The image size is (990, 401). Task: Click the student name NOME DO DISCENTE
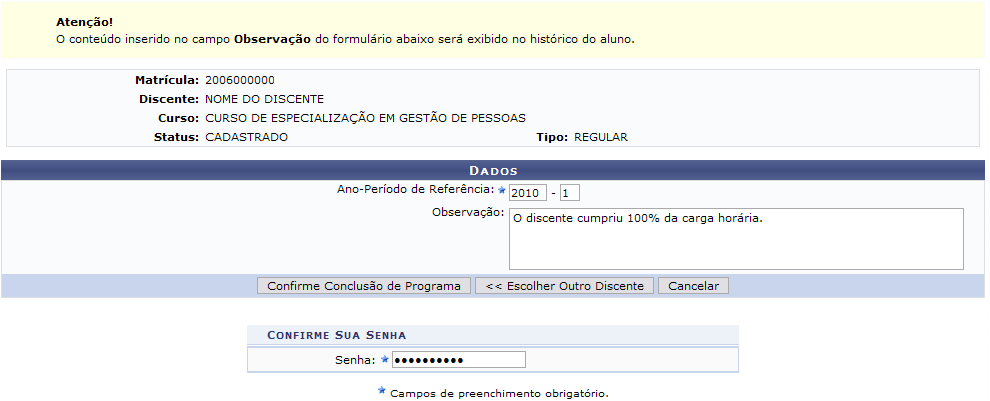tap(264, 99)
